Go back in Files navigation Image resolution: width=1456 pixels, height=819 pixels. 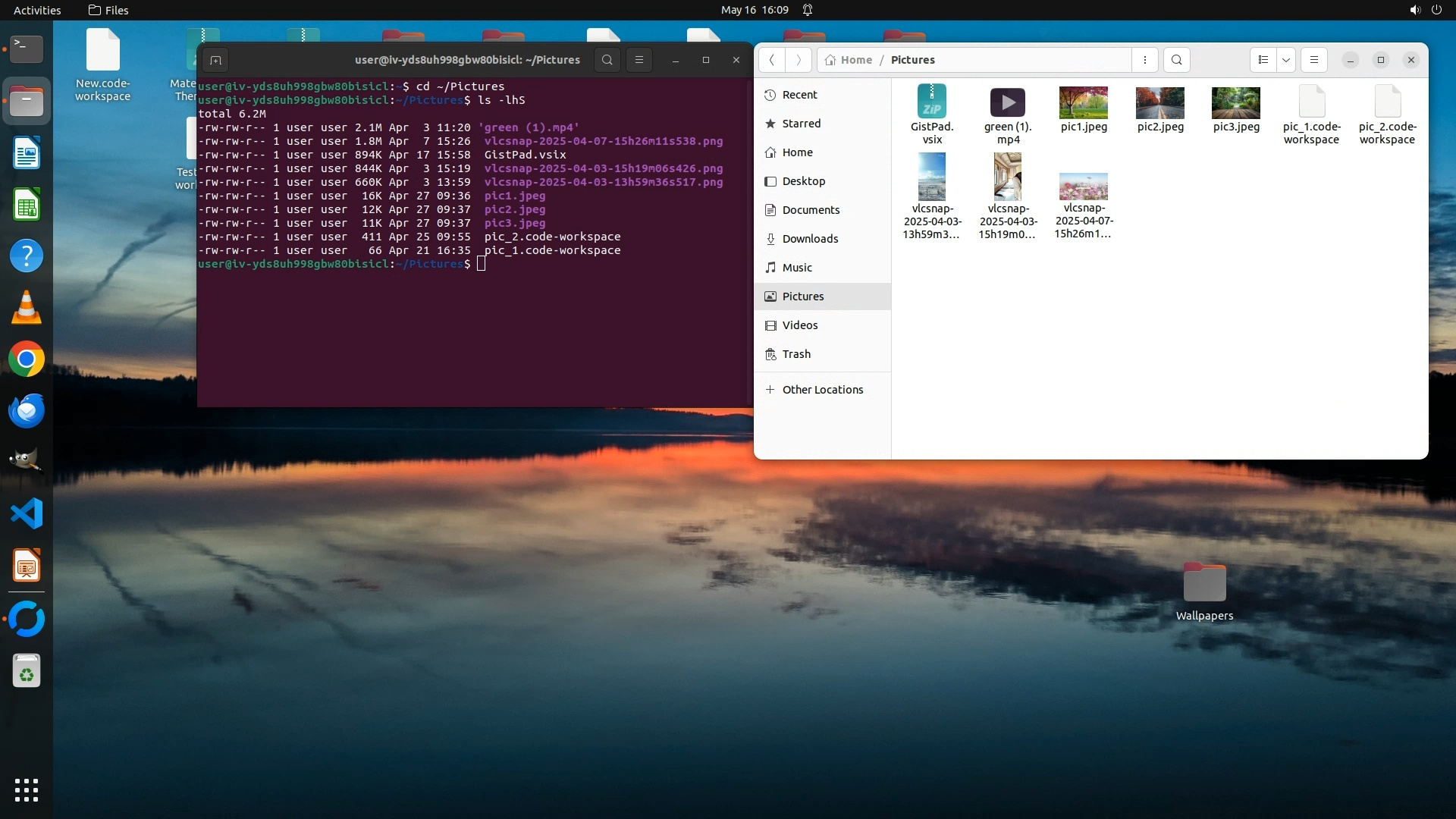(771, 60)
